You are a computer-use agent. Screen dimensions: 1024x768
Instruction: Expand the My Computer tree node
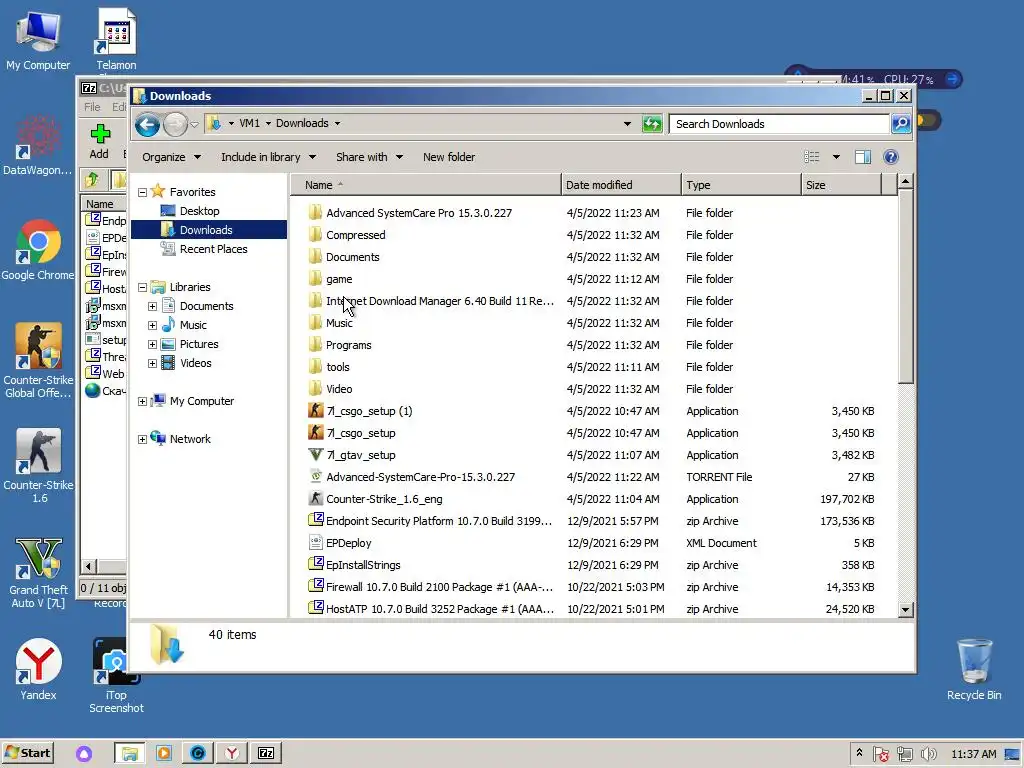(142, 402)
